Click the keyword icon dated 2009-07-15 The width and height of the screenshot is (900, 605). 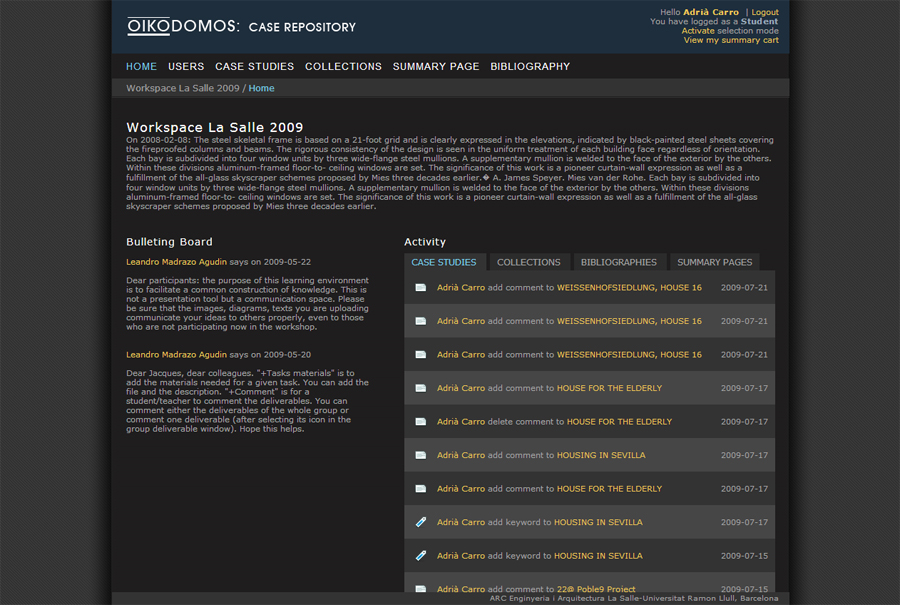coord(421,555)
